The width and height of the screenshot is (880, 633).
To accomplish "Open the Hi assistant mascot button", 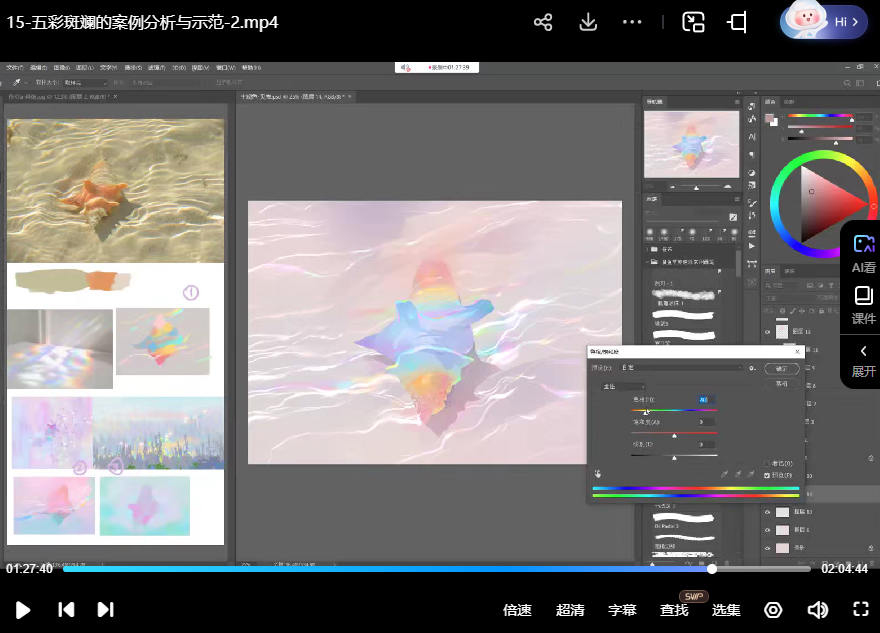I will click(x=823, y=21).
